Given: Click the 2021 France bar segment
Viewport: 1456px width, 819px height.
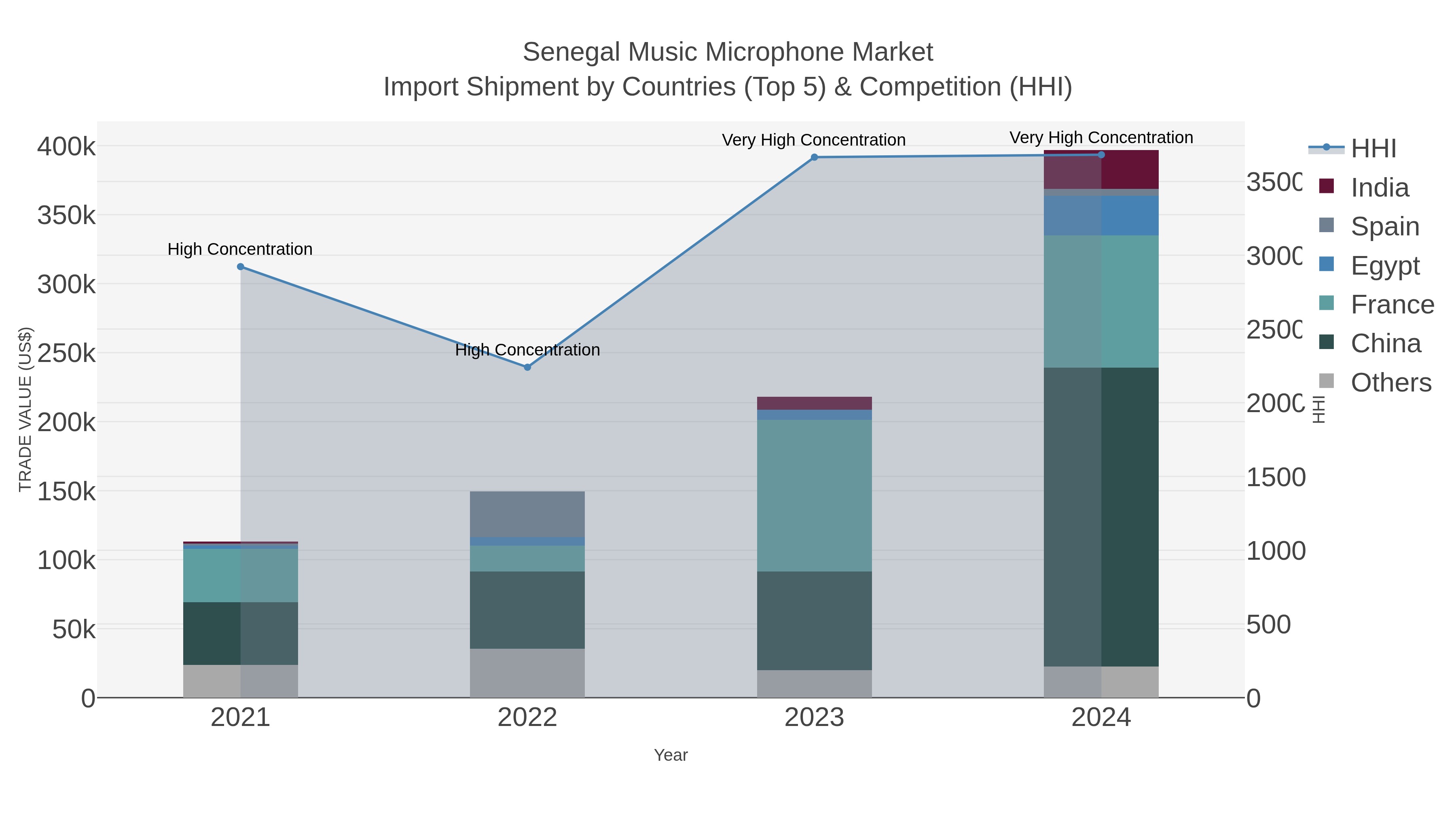Looking at the screenshot, I should 240,576.
